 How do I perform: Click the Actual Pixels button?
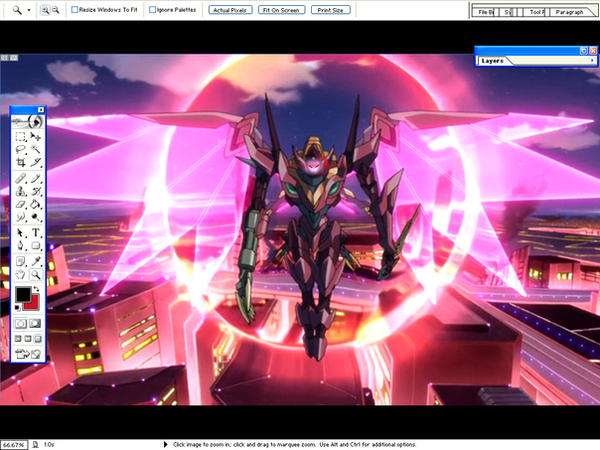pos(230,10)
